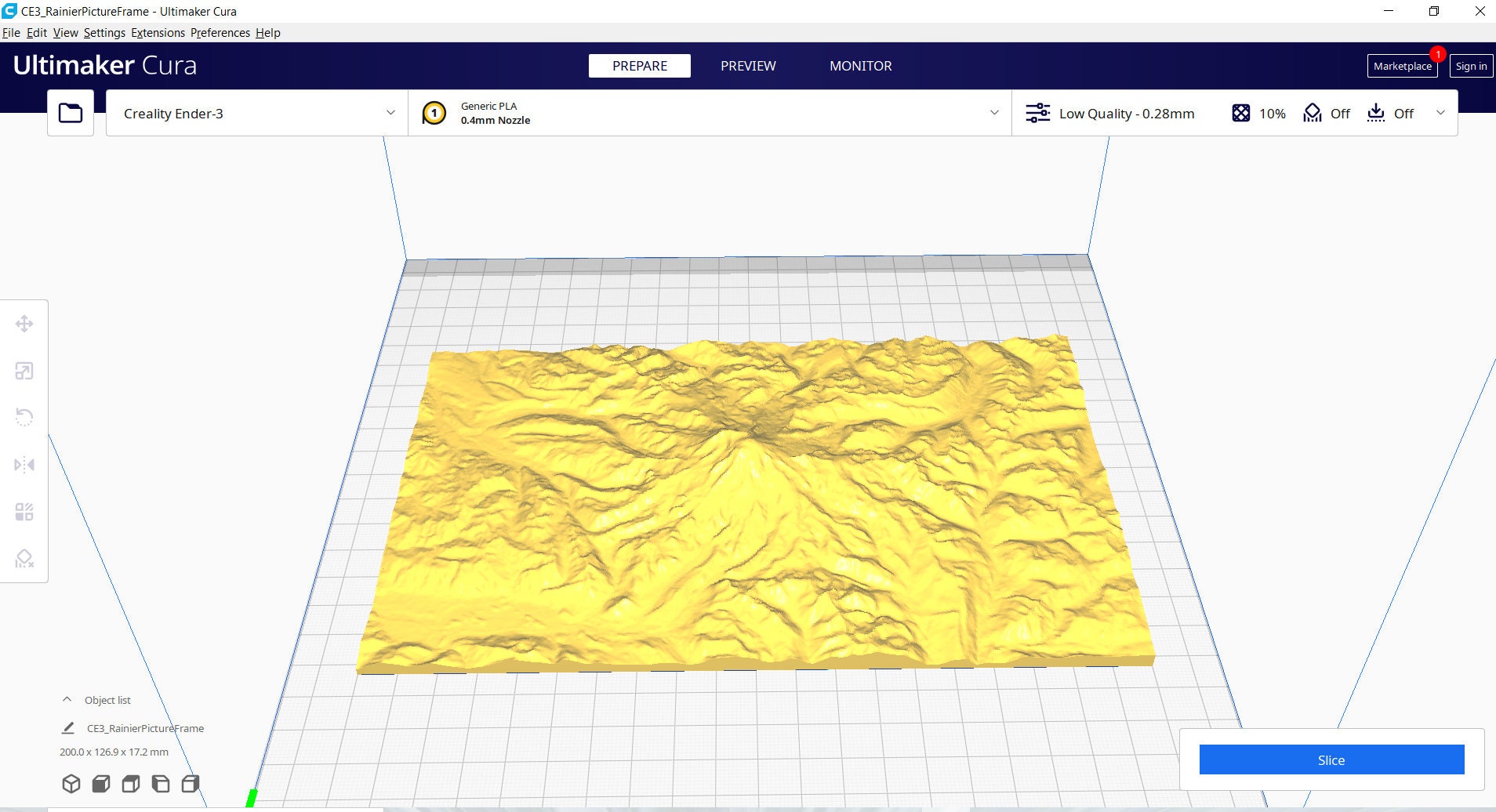Click the Slice button

point(1331,759)
